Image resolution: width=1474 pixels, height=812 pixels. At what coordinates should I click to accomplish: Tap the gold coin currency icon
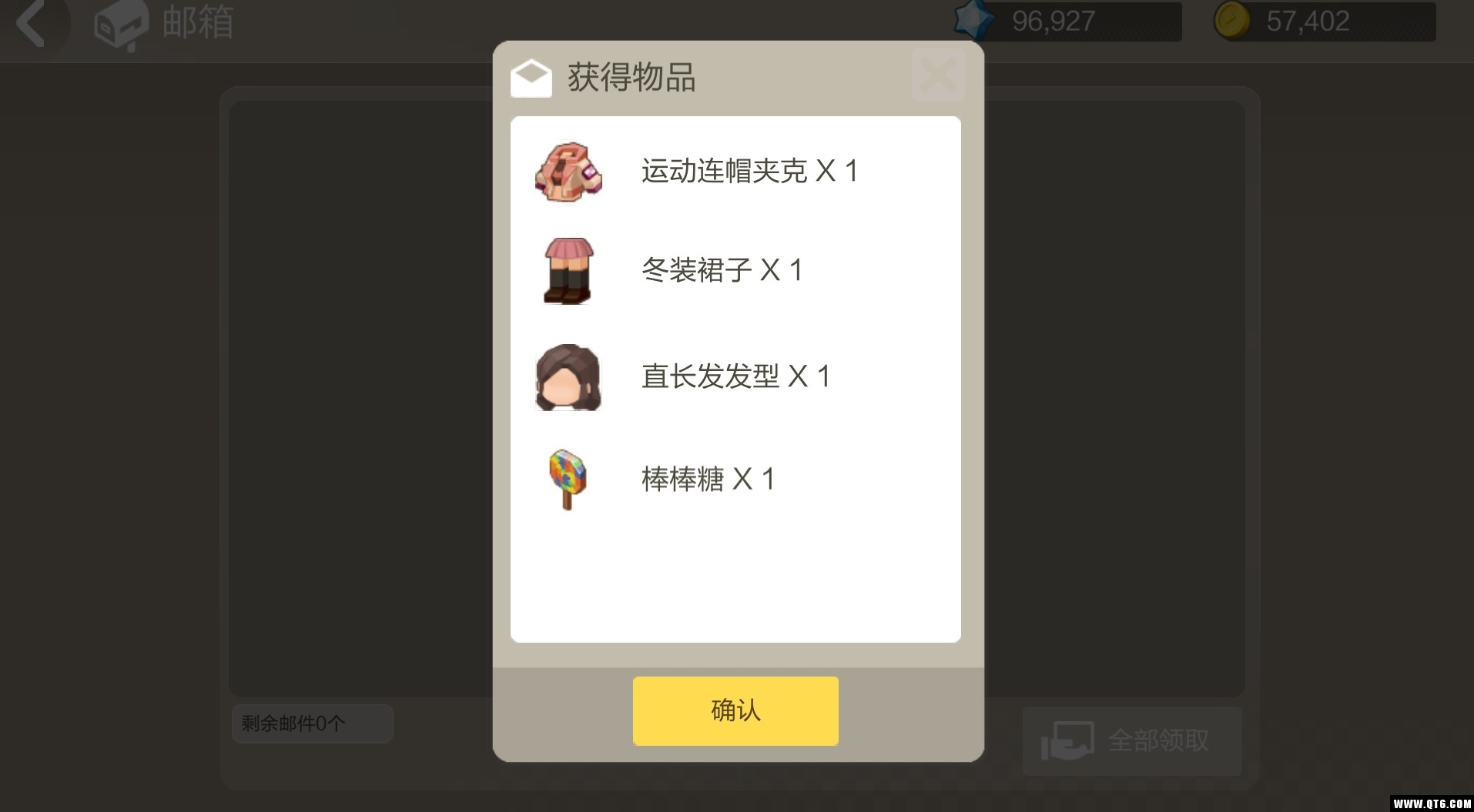[x=1231, y=21]
